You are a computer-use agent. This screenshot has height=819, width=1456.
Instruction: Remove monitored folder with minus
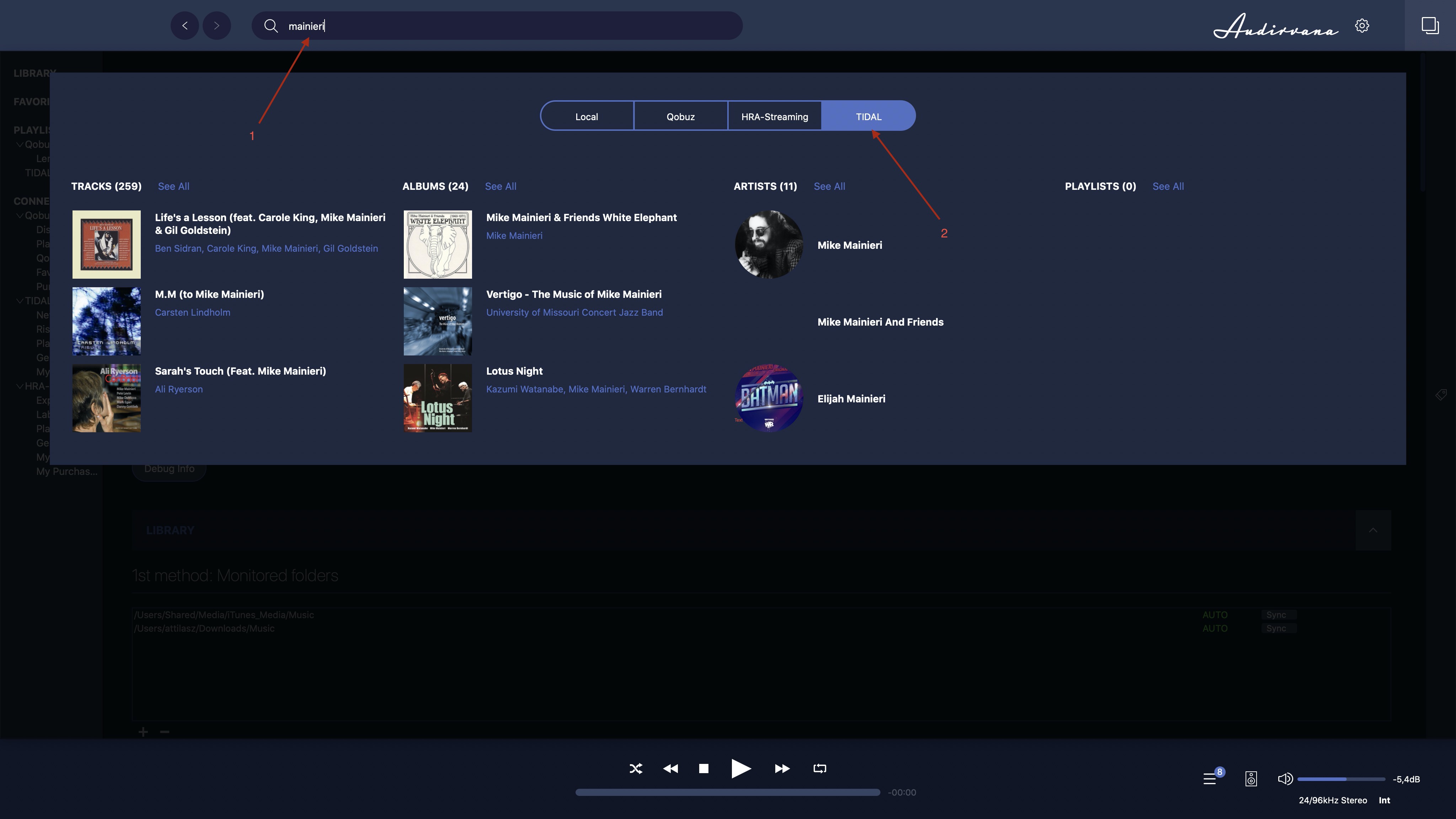point(165,733)
